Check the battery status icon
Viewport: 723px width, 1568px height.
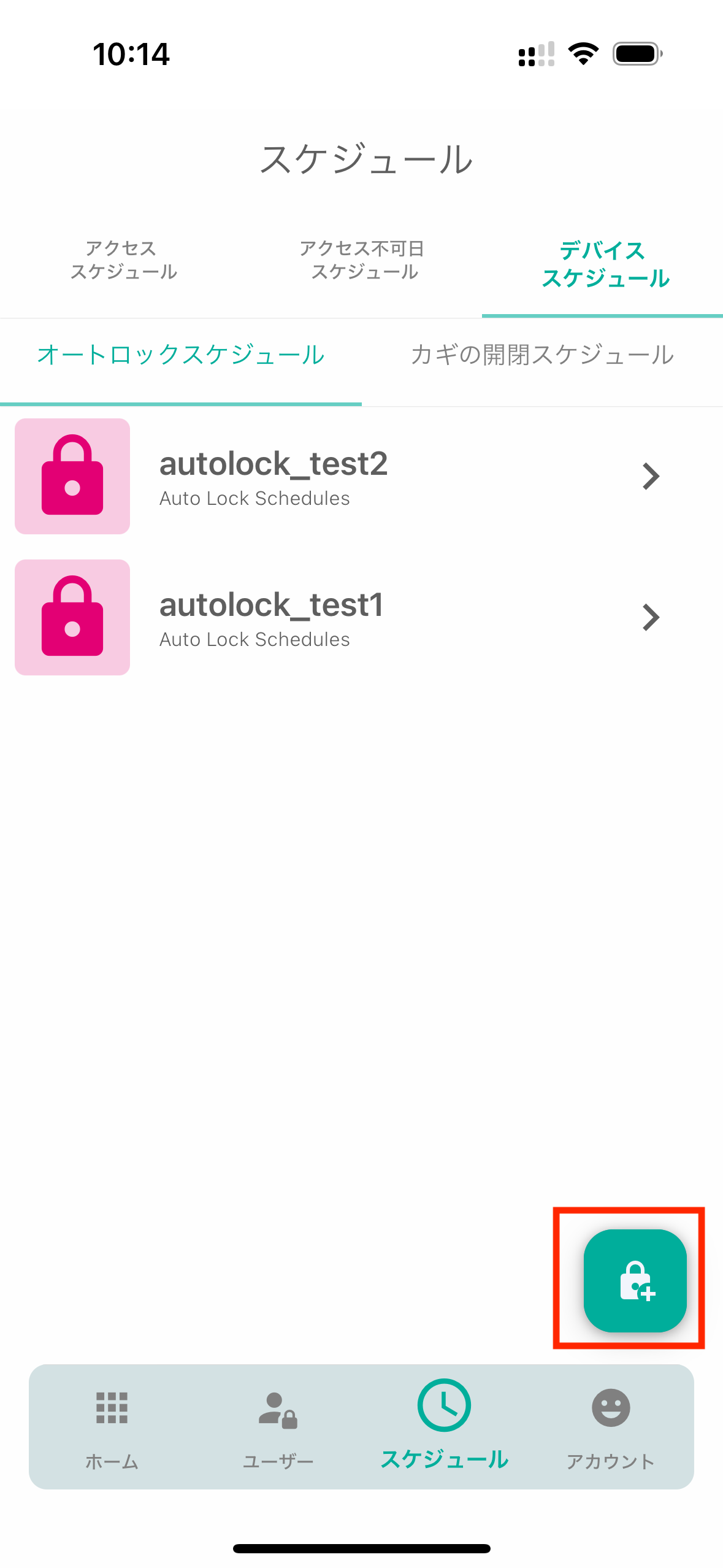[x=638, y=54]
